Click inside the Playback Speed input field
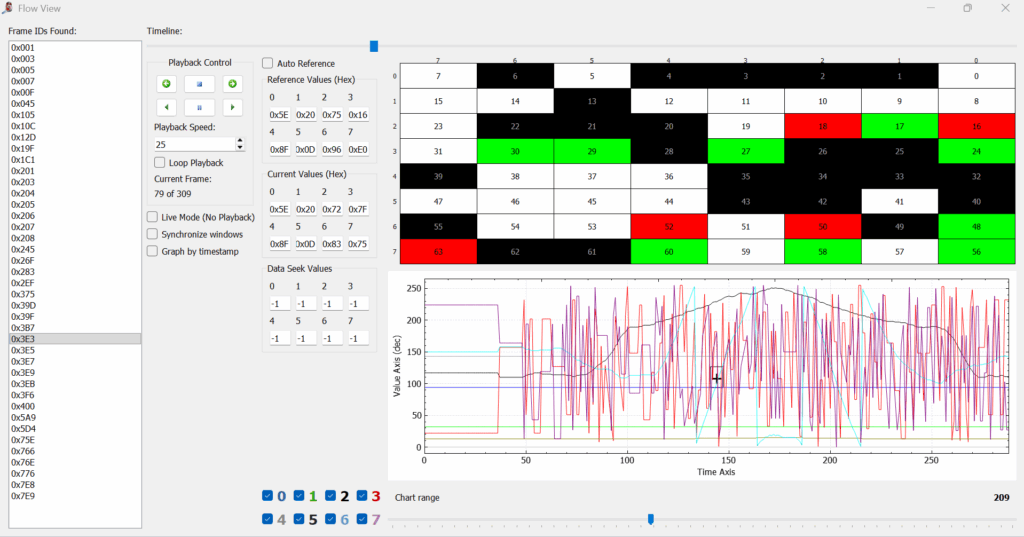This screenshot has width=1024, height=537. [x=192, y=145]
